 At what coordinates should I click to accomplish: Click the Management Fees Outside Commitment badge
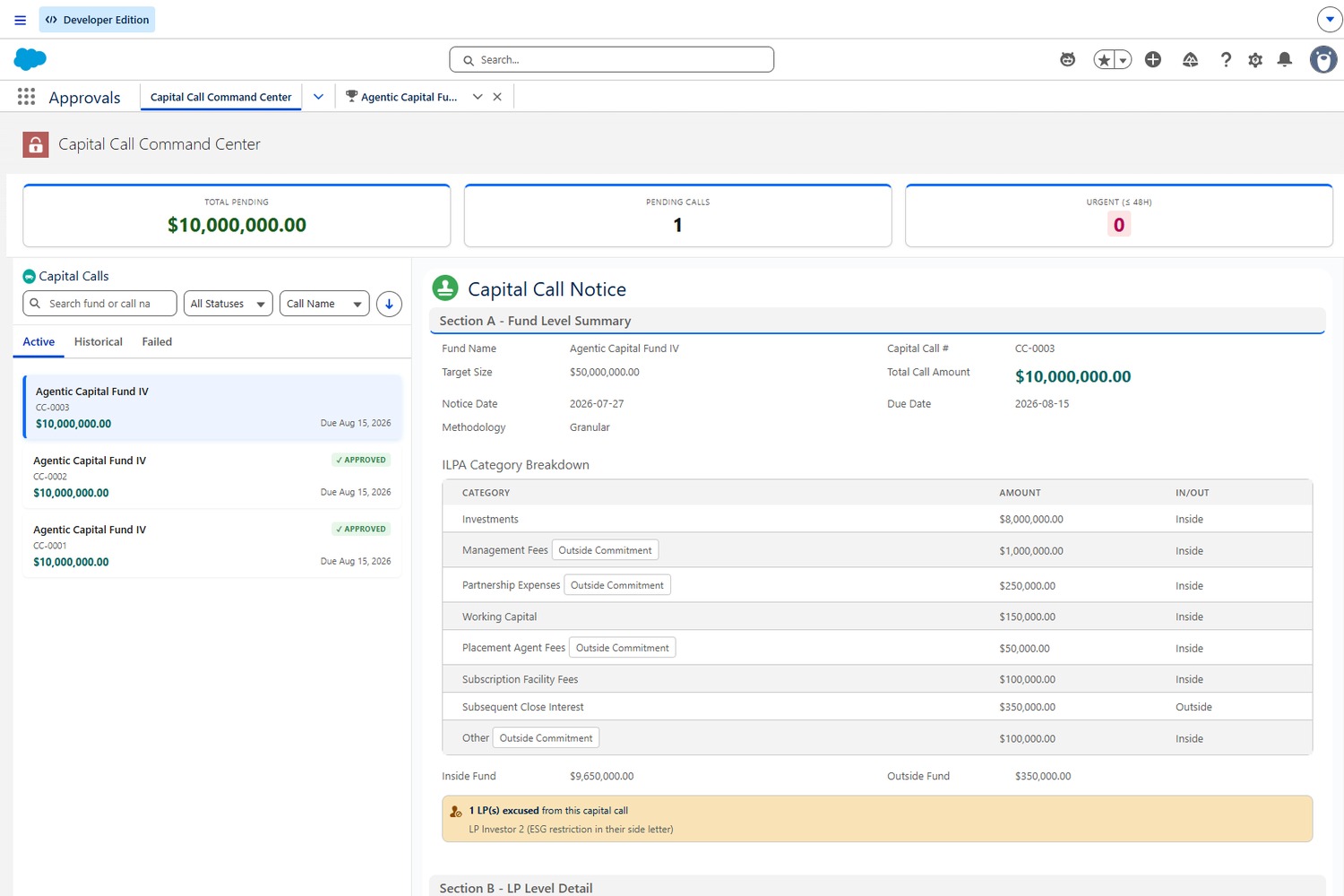(x=605, y=550)
